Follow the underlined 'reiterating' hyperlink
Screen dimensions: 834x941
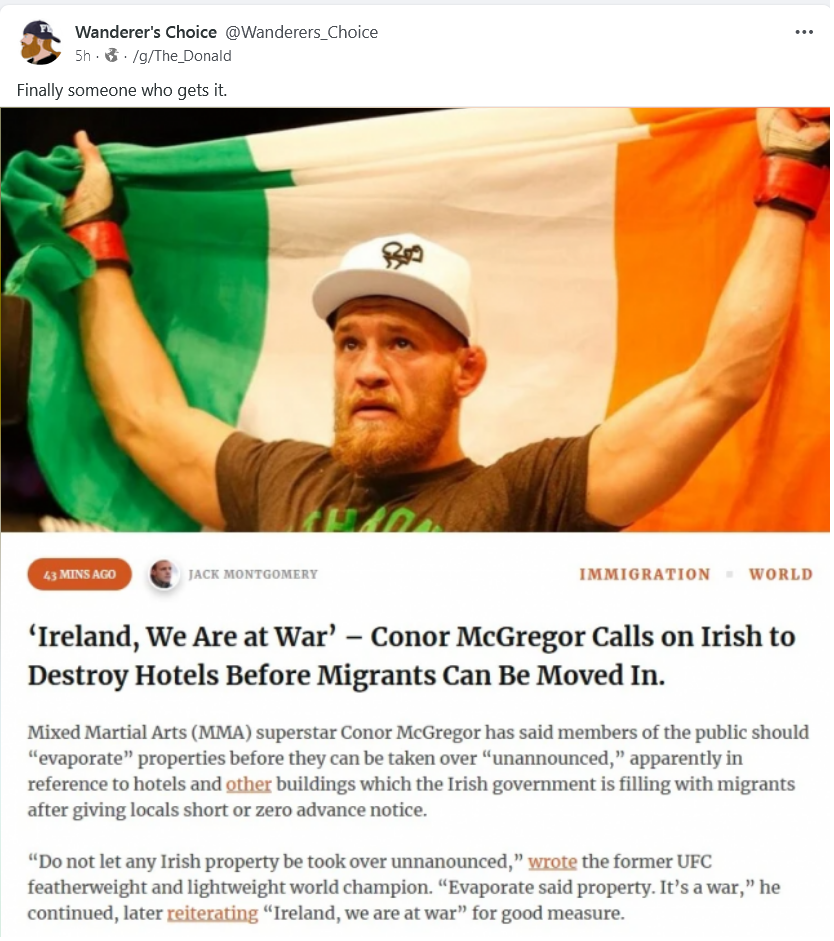click(x=212, y=913)
